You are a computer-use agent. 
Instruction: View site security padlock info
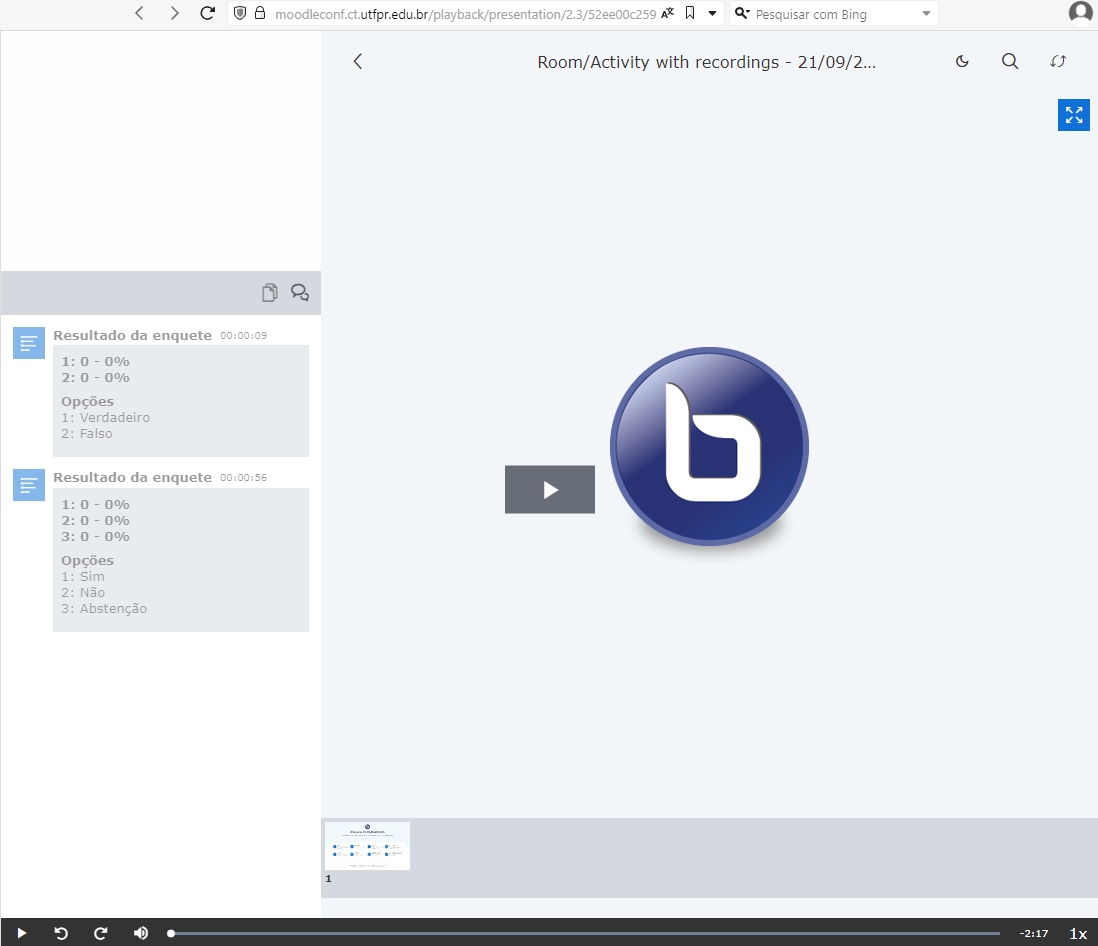pos(260,13)
